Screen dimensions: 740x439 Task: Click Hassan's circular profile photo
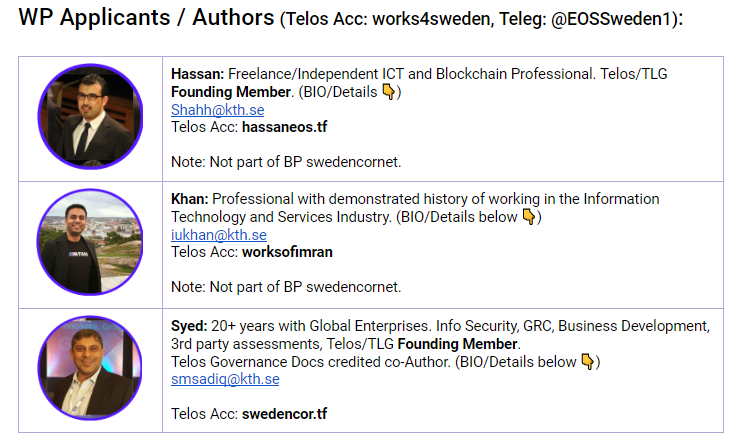click(90, 117)
